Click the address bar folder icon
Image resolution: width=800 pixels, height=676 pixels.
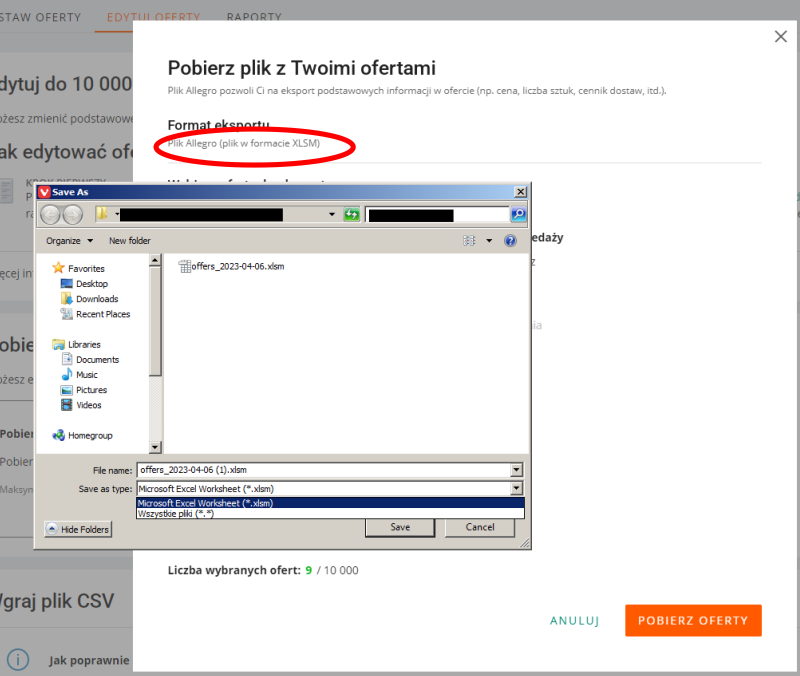[102, 214]
